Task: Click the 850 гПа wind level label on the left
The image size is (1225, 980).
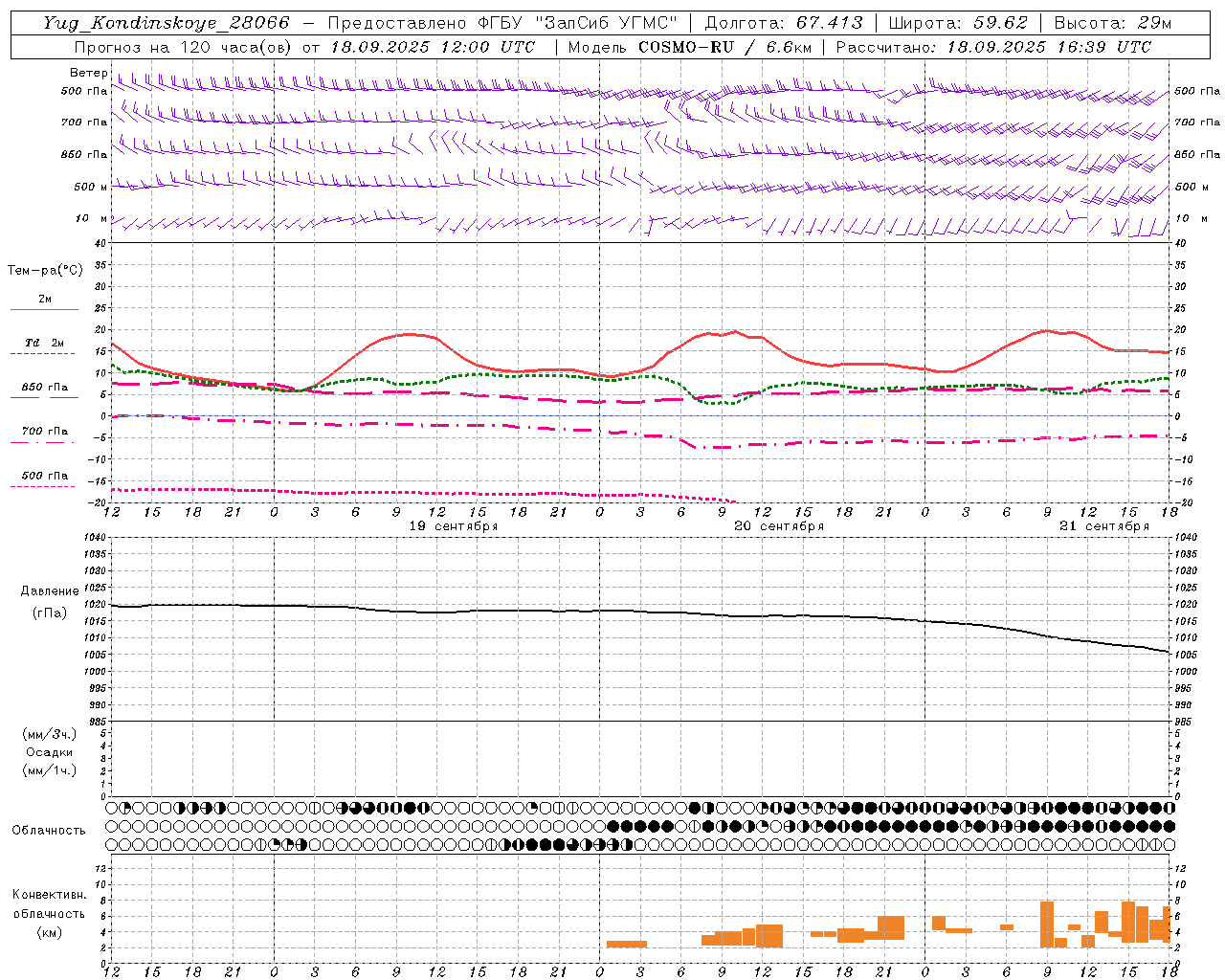Action: point(84,154)
